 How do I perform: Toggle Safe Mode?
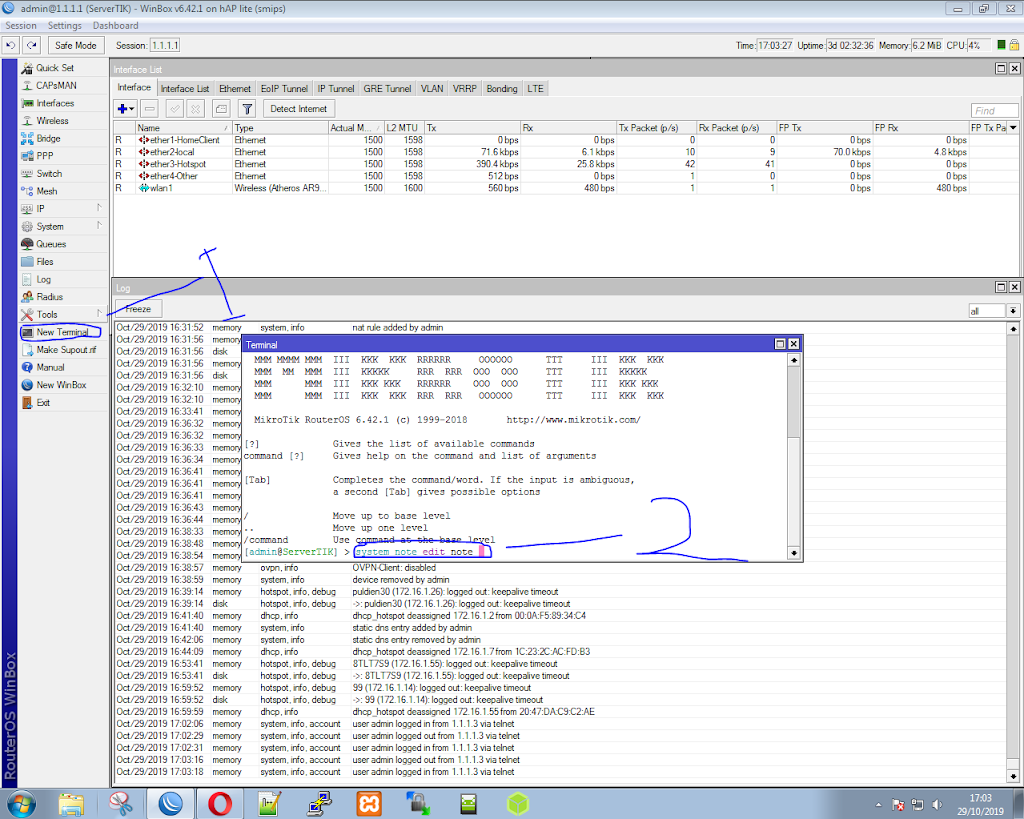click(x=76, y=46)
